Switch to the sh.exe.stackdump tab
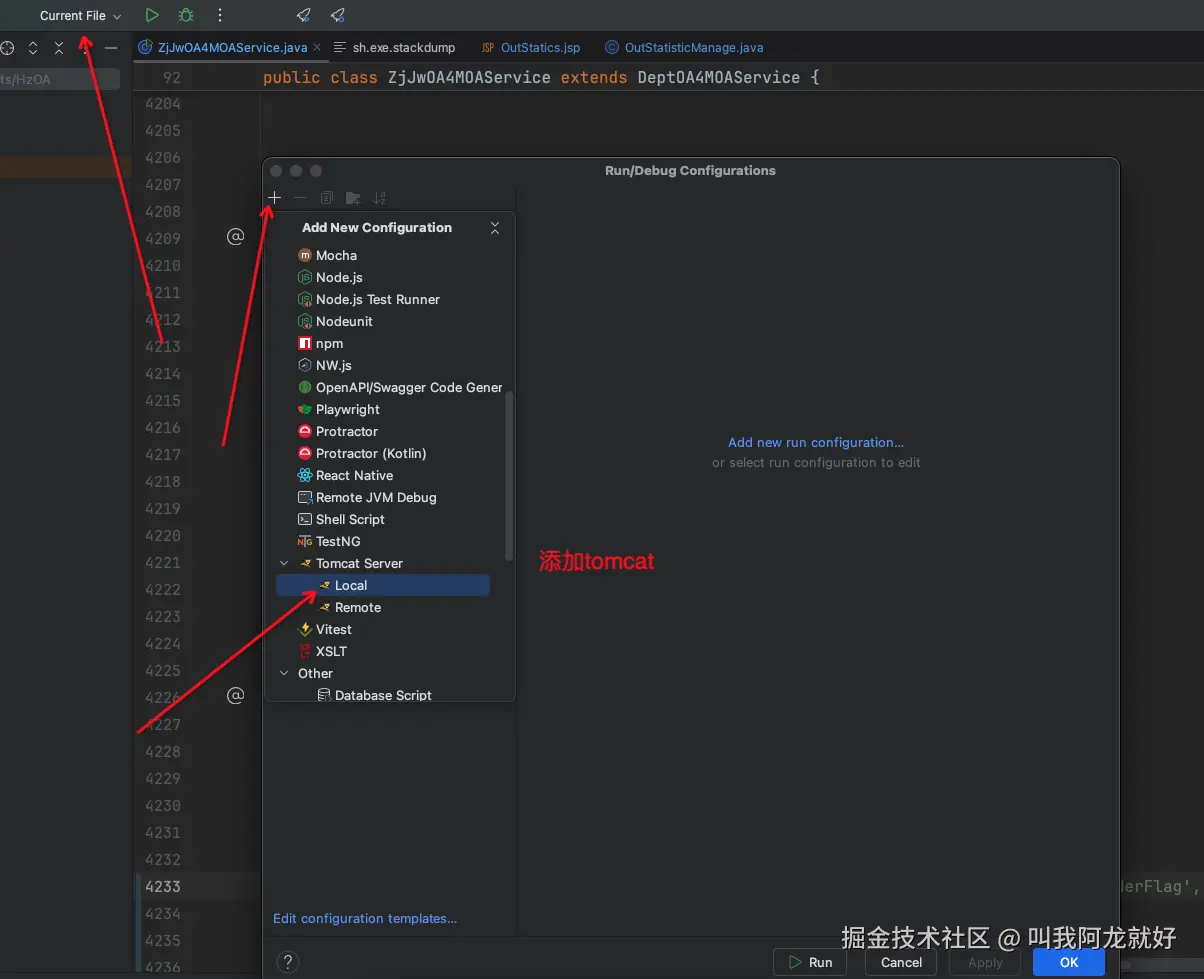1204x979 pixels. pos(394,47)
